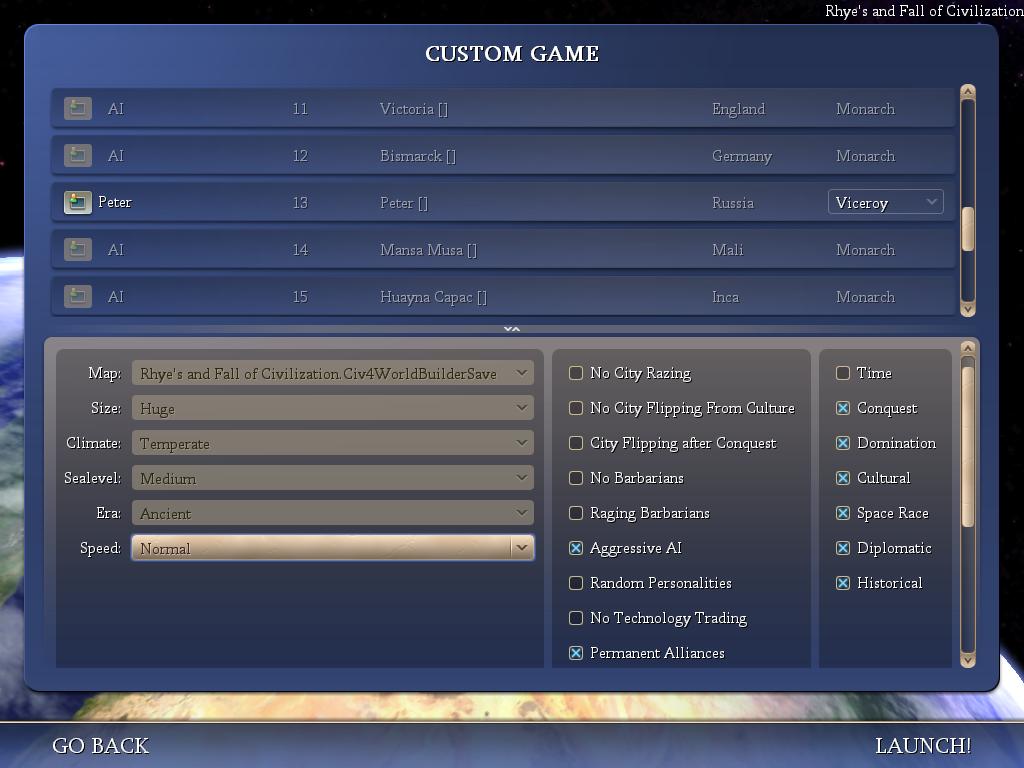Click the Russia civilization label
Screen dimensions: 1024x768
click(x=733, y=203)
